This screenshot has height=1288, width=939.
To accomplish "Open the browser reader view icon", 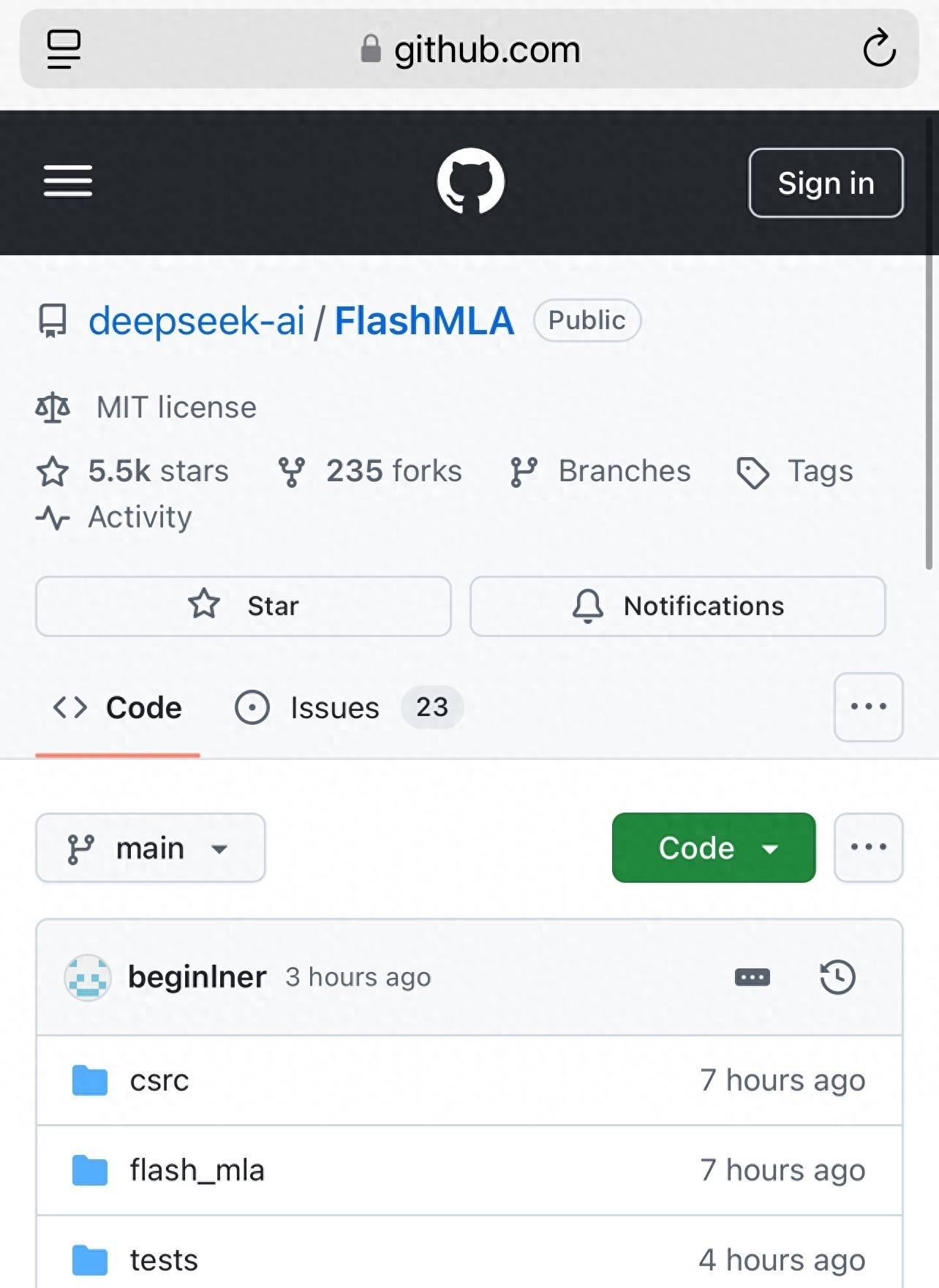I will [64, 49].
